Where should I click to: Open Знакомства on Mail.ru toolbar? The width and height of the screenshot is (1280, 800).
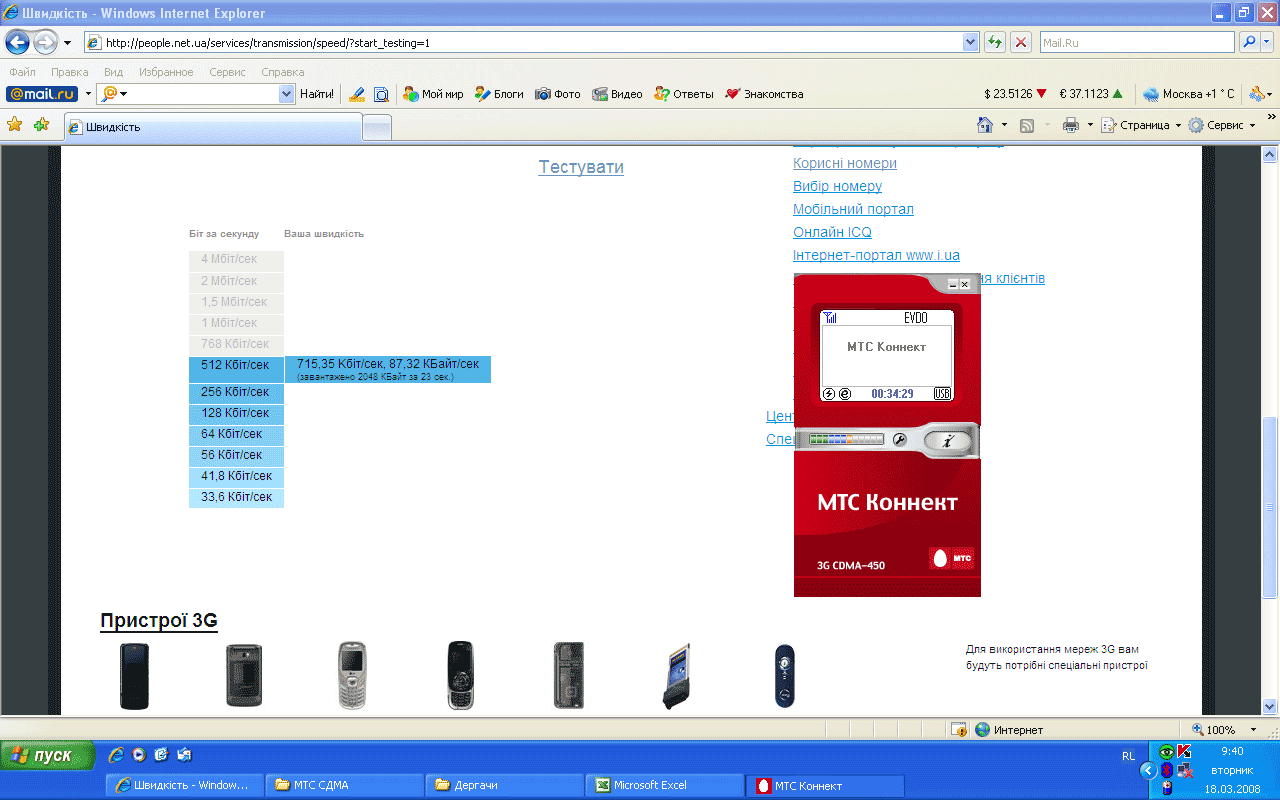pos(764,94)
